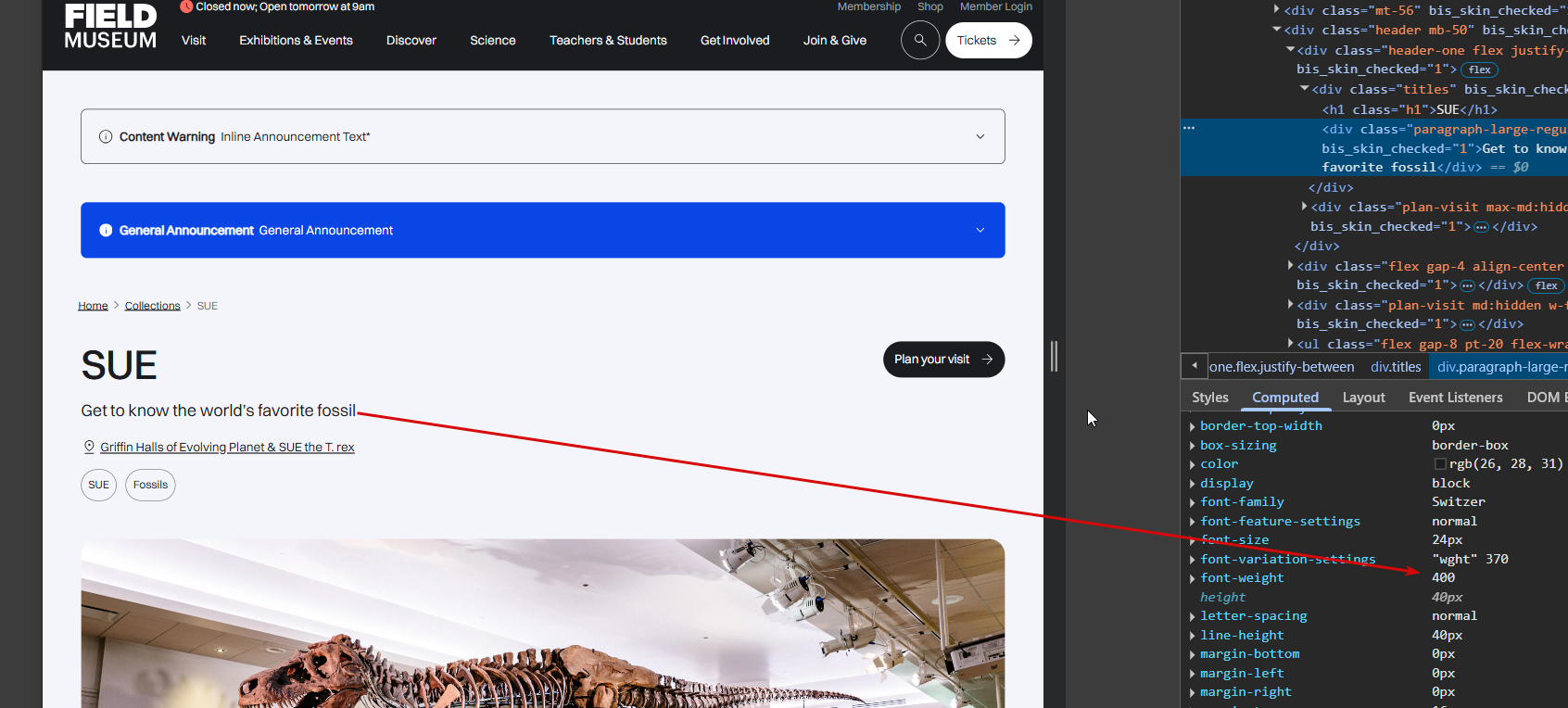Expand the color computed property
The height and width of the screenshot is (708, 1568).
coord(1193,464)
